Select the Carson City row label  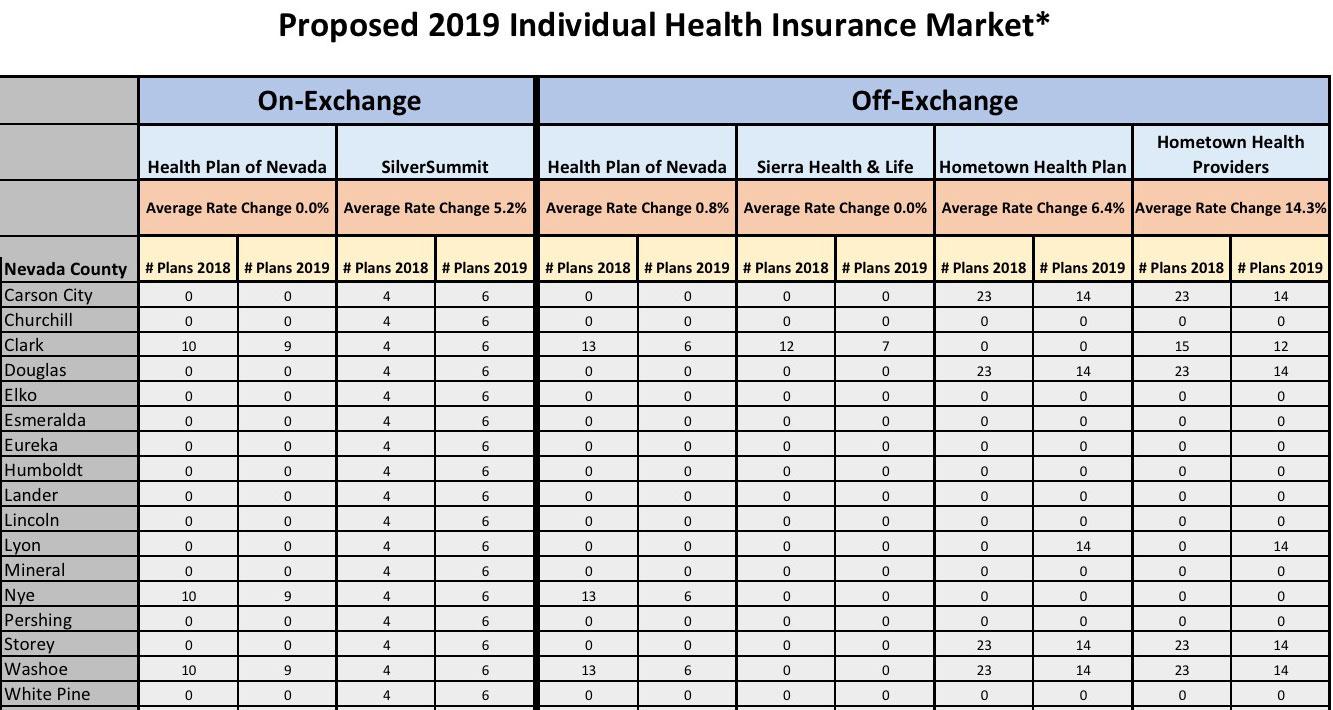48,295
